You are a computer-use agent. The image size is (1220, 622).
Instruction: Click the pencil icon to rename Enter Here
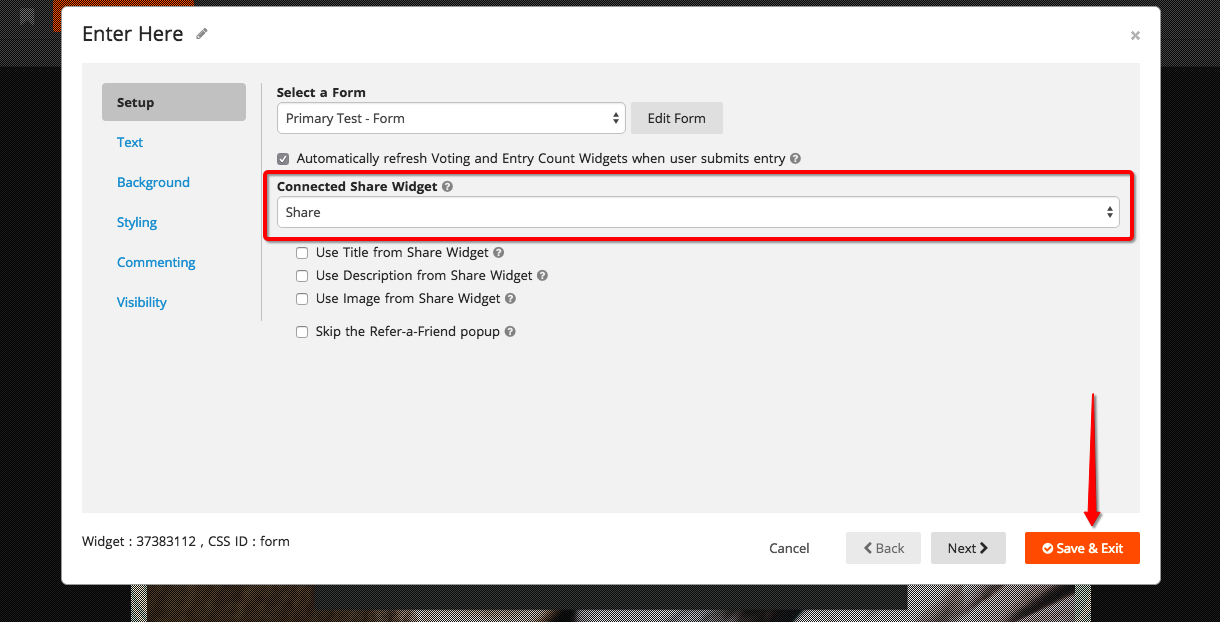tap(201, 33)
